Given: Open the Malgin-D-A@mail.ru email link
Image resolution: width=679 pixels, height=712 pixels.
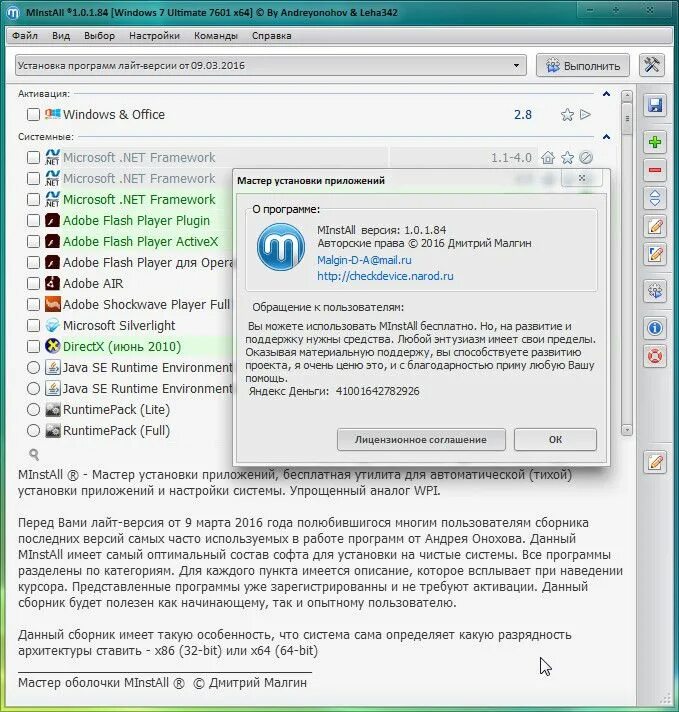Looking at the screenshot, I should tap(364, 260).
